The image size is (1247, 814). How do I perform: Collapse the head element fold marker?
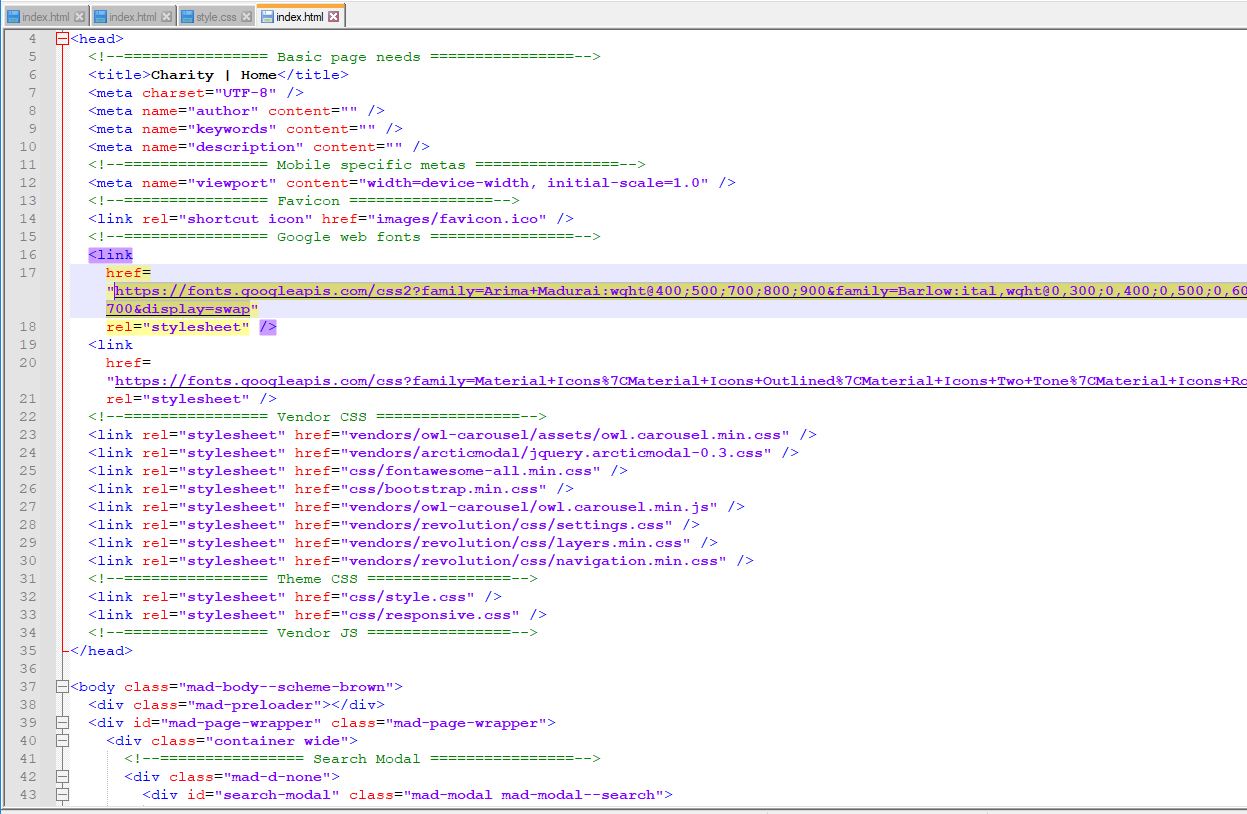tap(62, 39)
